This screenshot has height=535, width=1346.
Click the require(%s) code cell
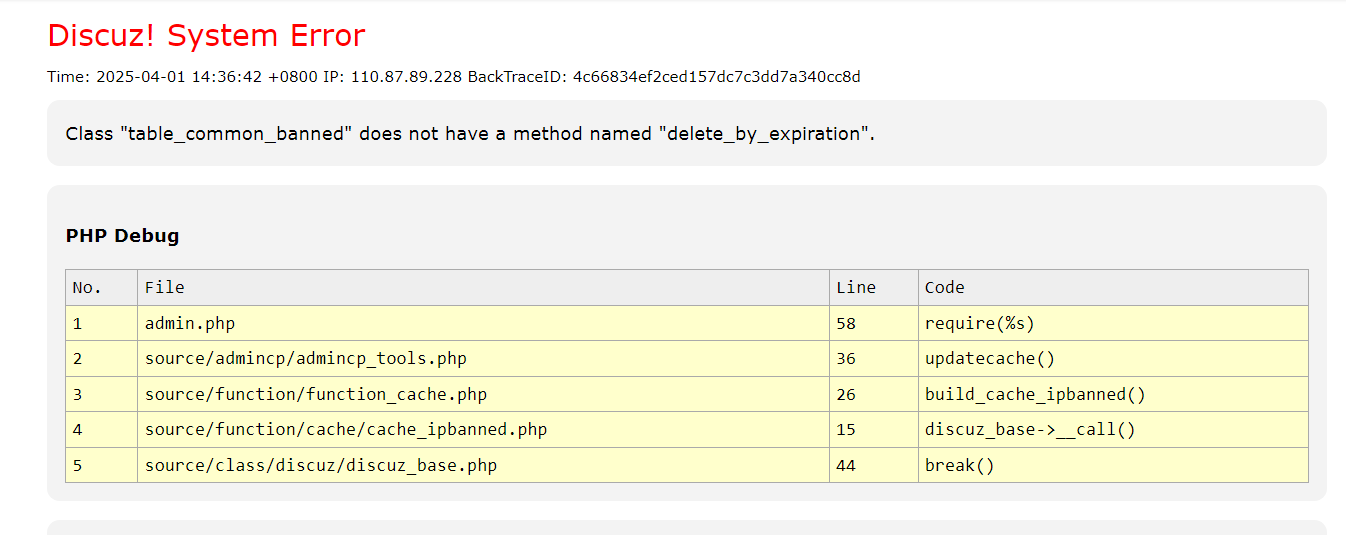[1113, 323]
